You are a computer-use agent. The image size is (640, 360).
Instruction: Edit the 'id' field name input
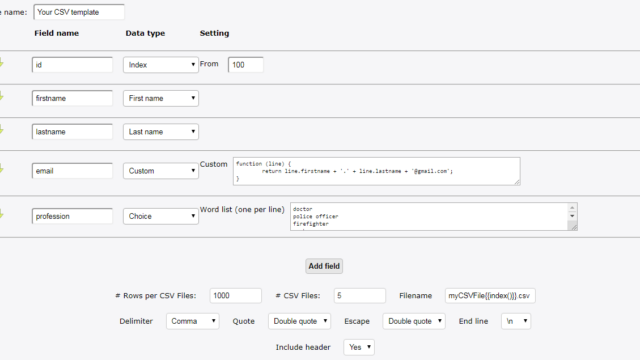pyautogui.click(x=72, y=65)
